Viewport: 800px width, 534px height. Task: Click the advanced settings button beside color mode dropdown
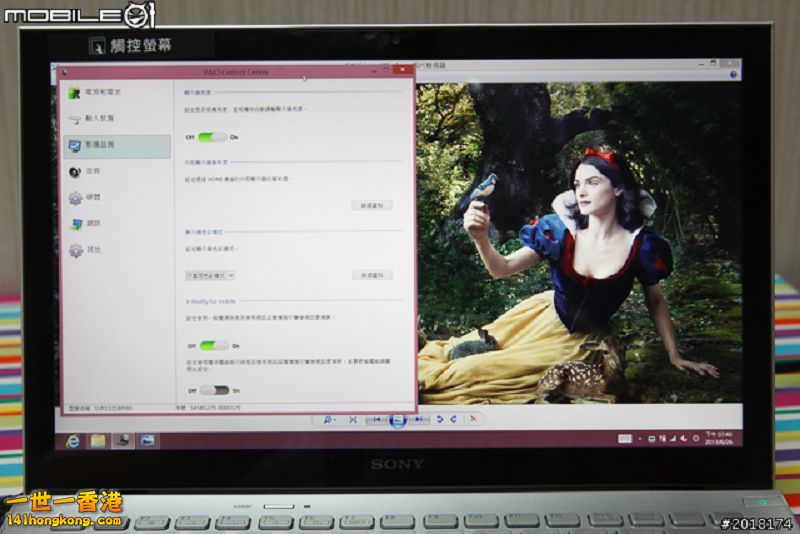(372, 275)
